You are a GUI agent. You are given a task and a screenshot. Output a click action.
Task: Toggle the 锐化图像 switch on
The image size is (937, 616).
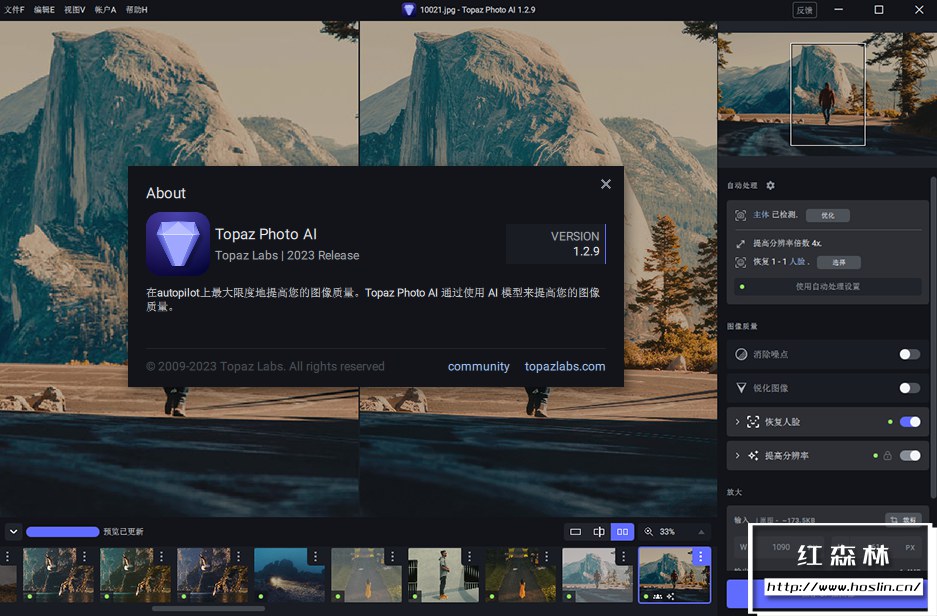pos(910,388)
